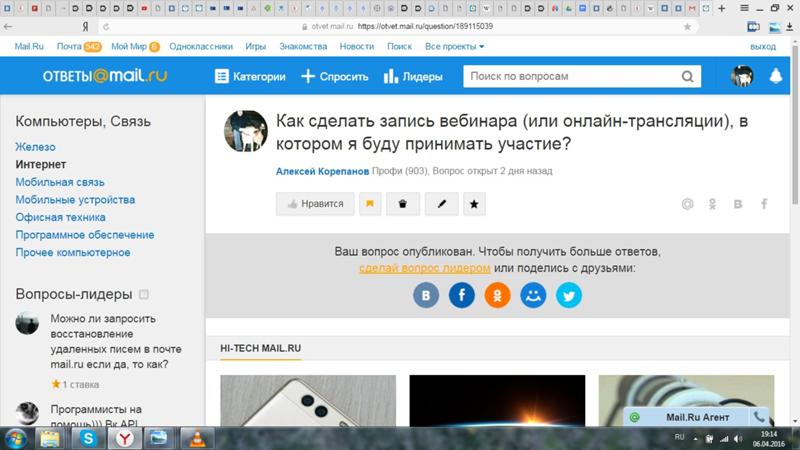Click the bookmark flag icon under question
The height and width of the screenshot is (450, 800).
tap(370, 204)
